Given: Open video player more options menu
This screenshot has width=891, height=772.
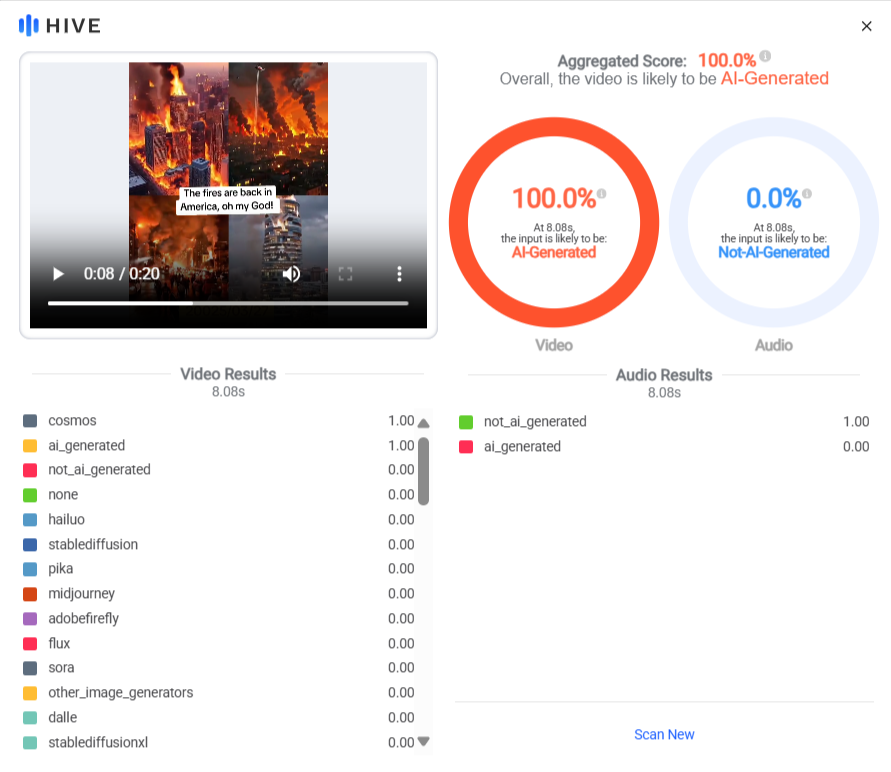Looking at the screenshot, I should coord(399,274).
